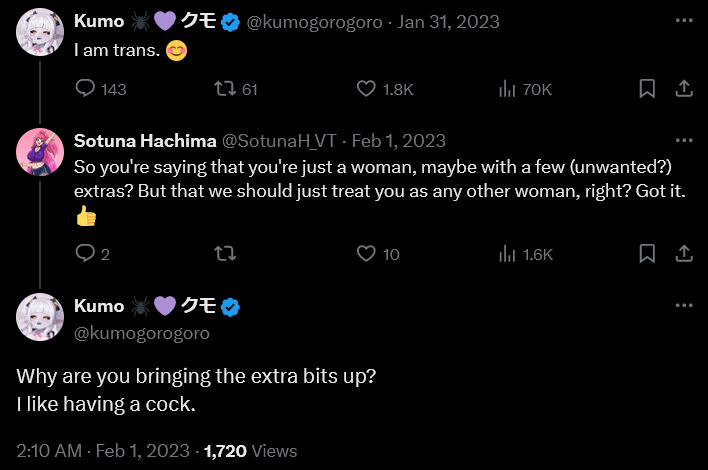The image size is (708, 470).
Task: Open more options on Sotuna's reply
Action: pos(684,141)
